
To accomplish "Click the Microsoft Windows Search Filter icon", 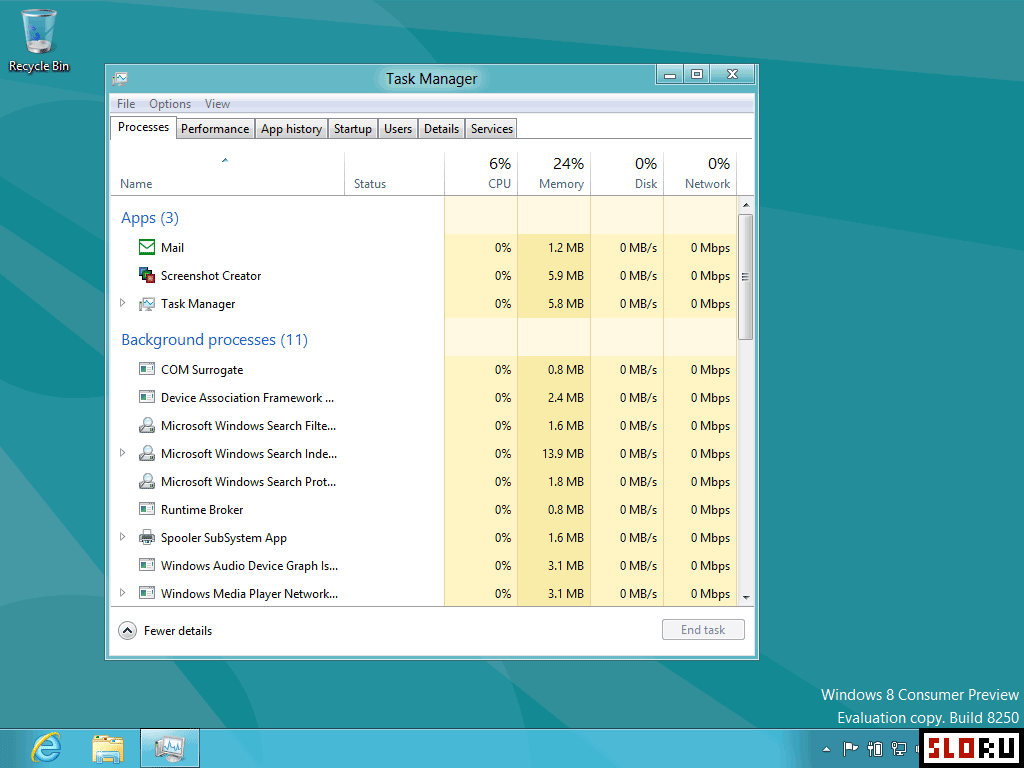I will click(147, 426).
